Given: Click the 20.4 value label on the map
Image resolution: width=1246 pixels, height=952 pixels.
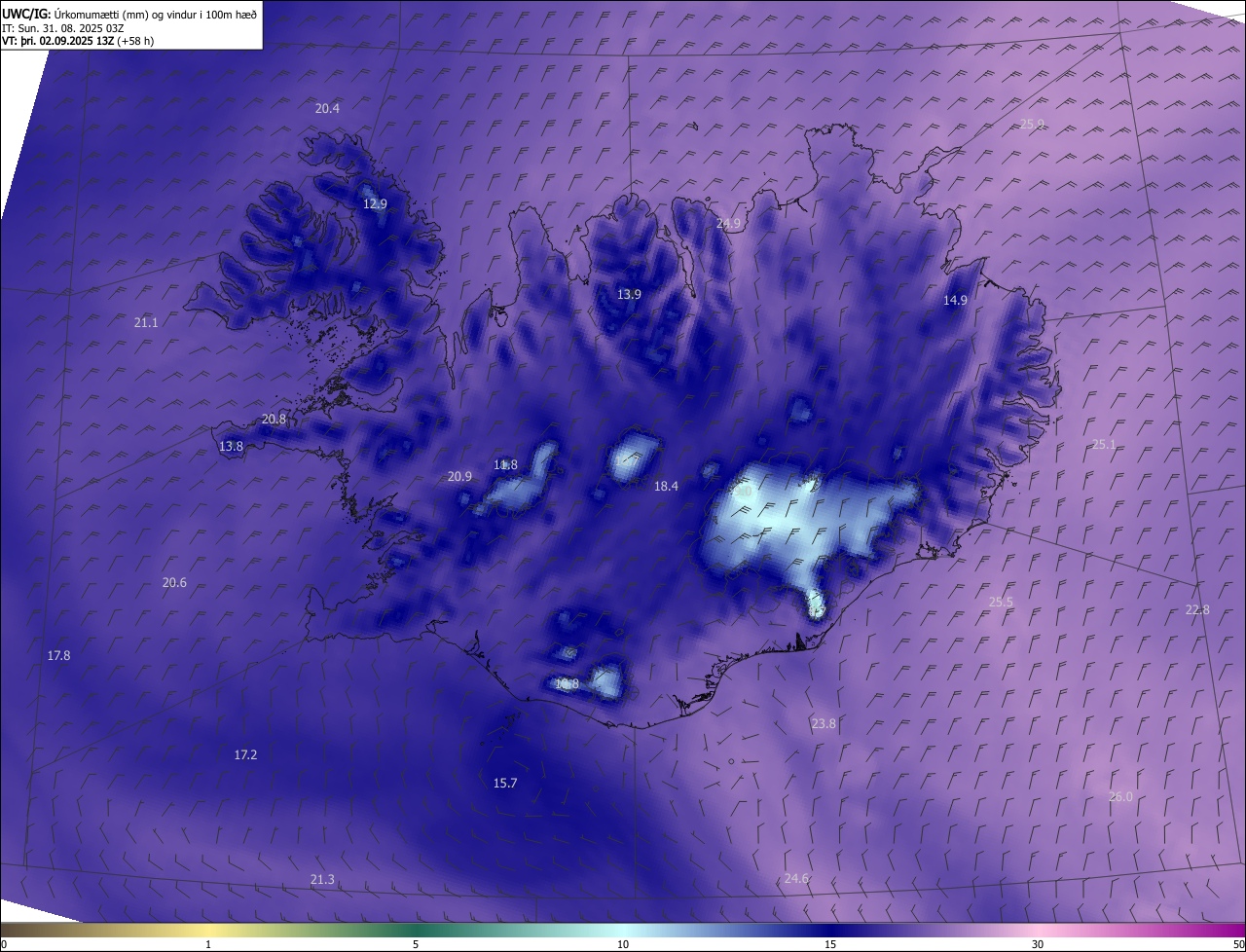Looking at the screenshot, I should pos(327,109).
